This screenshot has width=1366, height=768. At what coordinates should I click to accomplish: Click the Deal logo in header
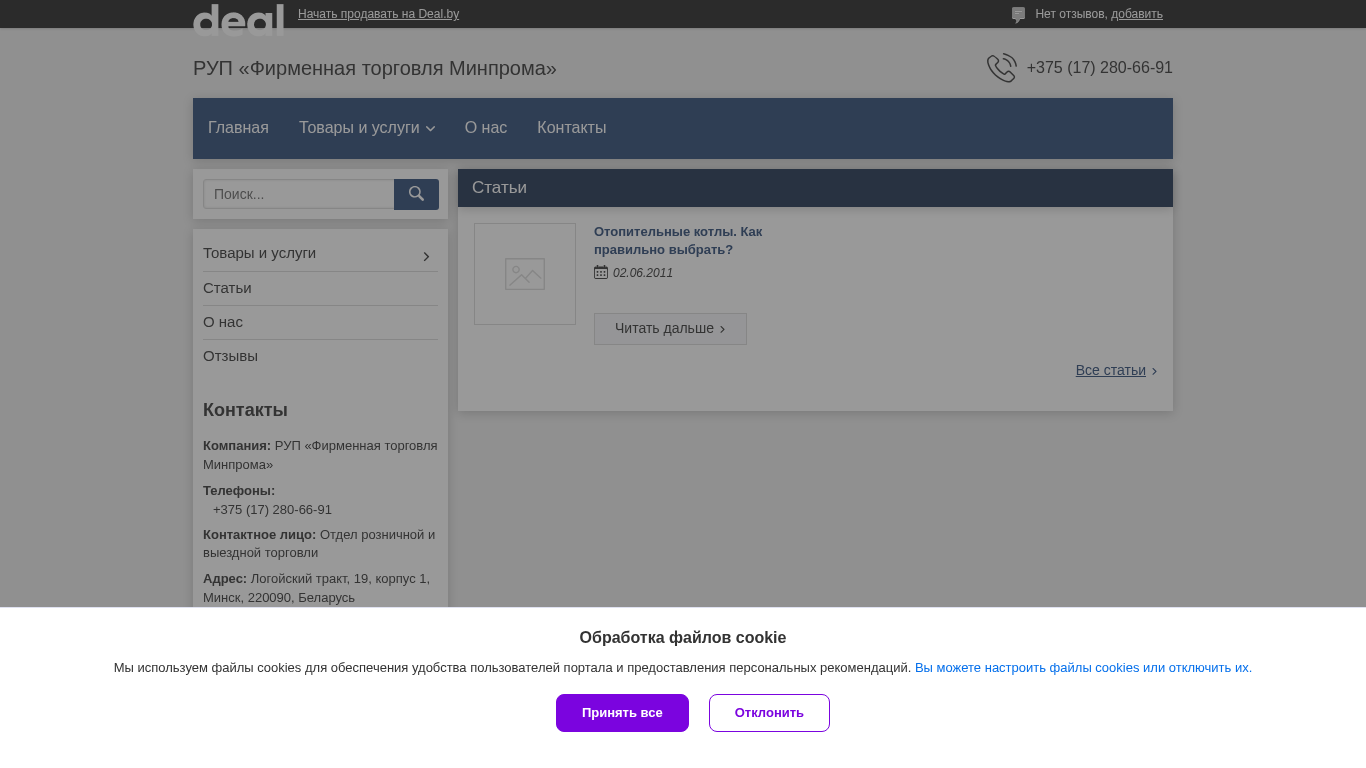click(x=238, y=19)
